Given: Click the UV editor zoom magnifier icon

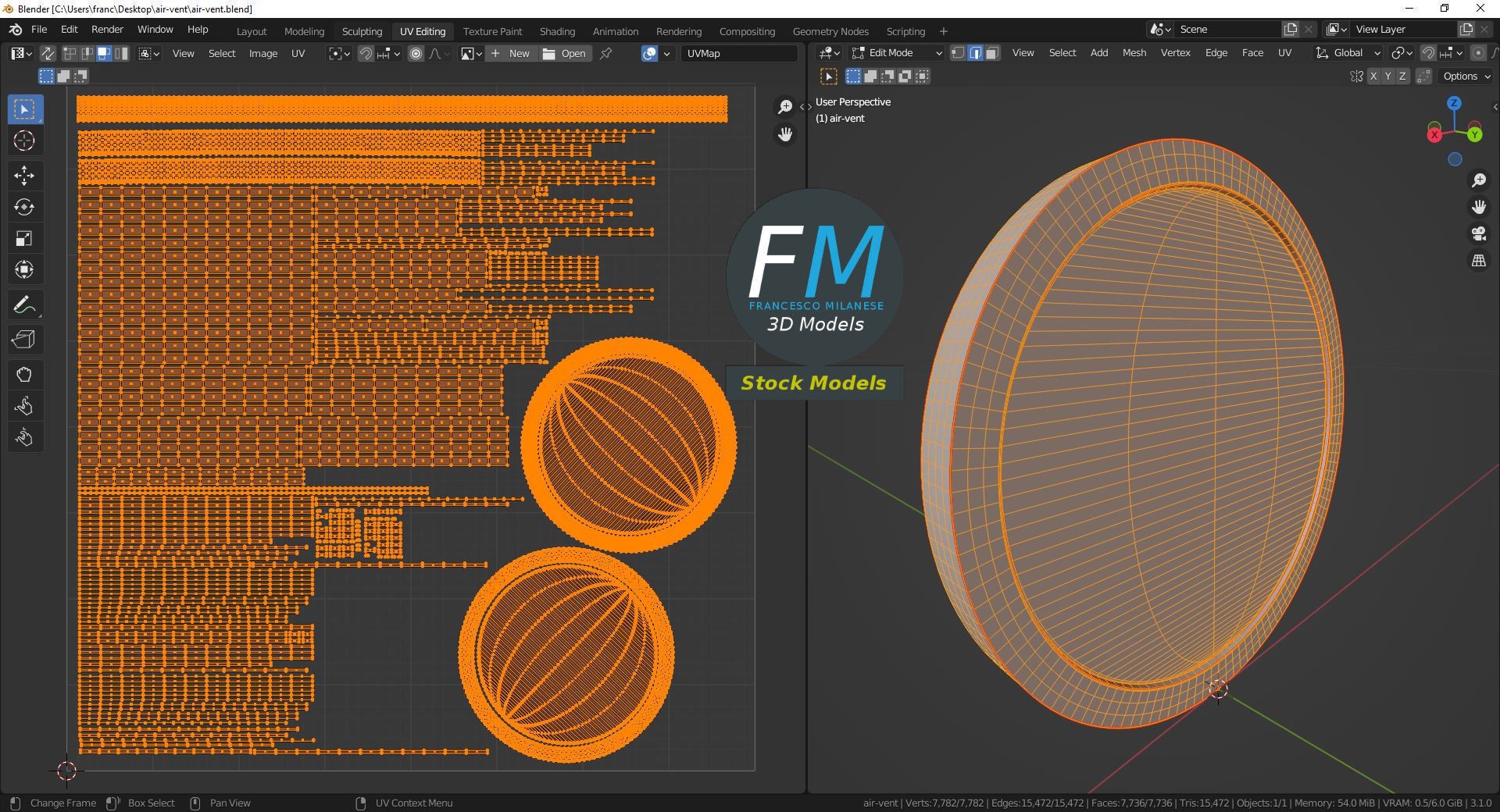Looking at the screenshot, I should click(x=785, y=107).
